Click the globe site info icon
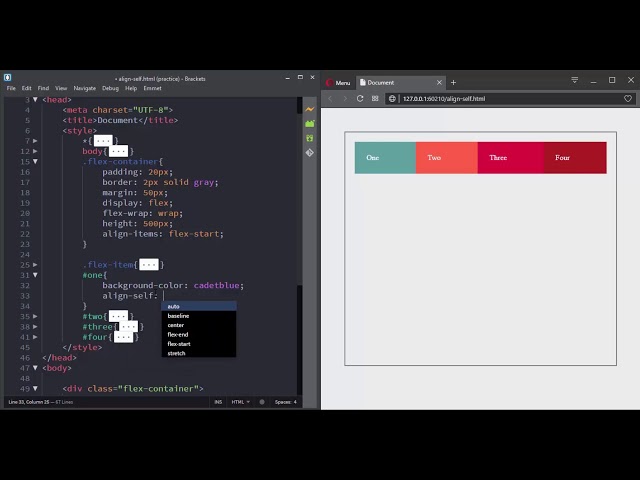640x480 pixels. 392,98
